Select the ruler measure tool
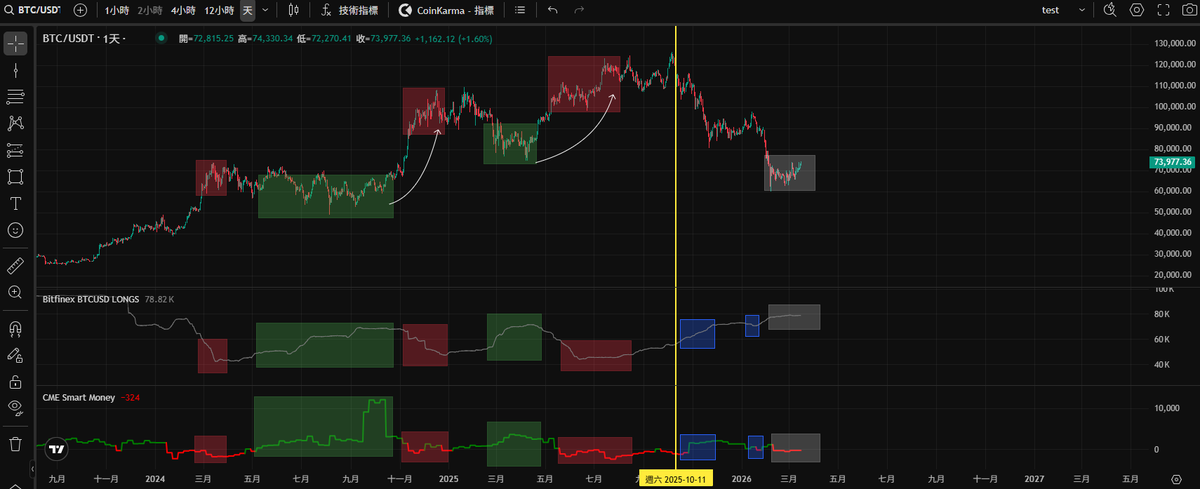This screenshot has width=1200, height=489. pos(16,265)
